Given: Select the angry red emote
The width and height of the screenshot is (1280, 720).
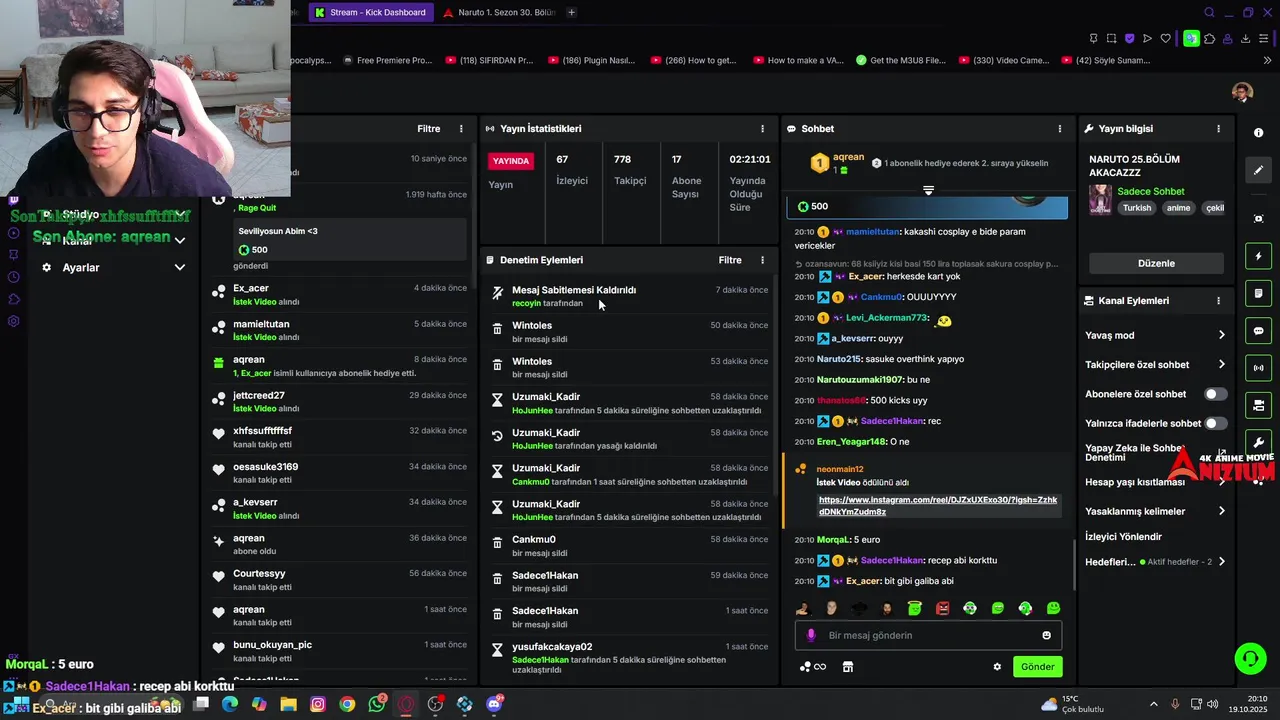Looking at the screenshot, I should [x=942, y=608].
